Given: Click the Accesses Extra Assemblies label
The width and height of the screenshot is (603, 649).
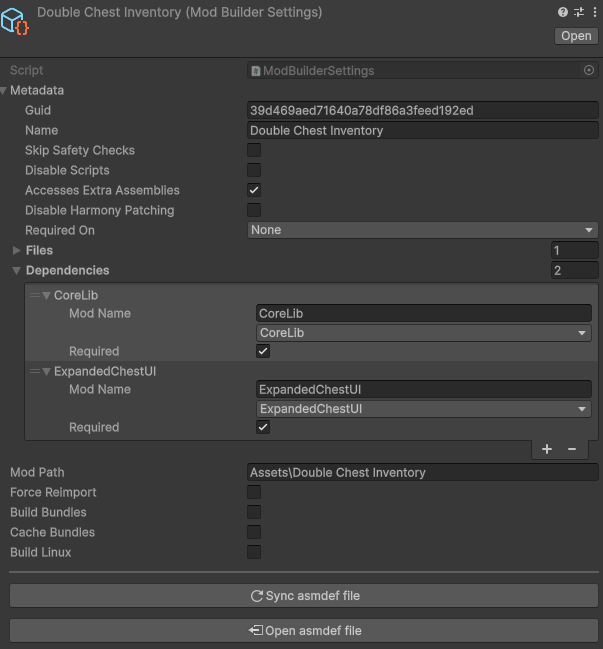Looking at the screenshot, I should (x=102, y=190).
